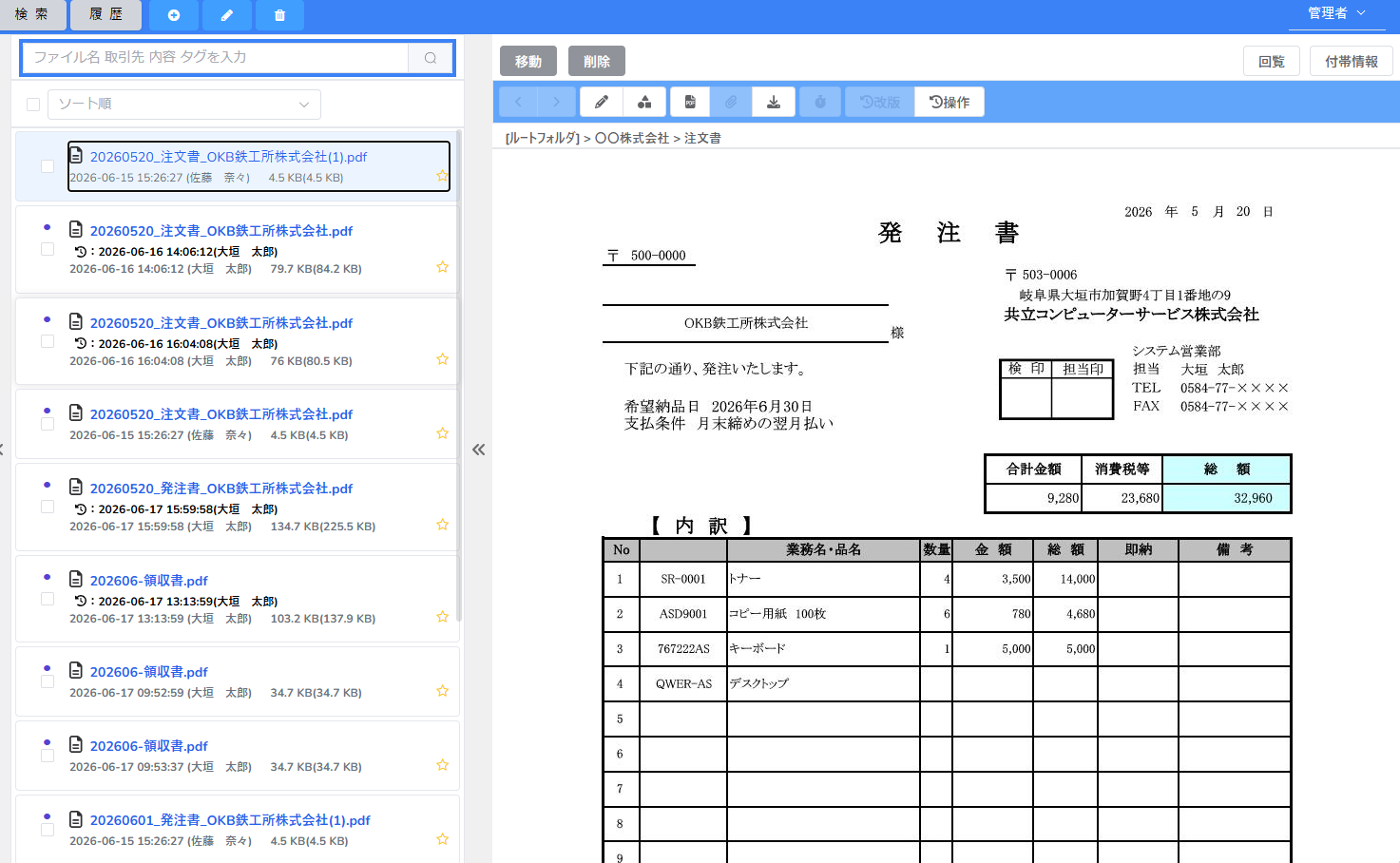This screenshot has height=863, width=1400.
Task: Click the trash icon in top bar
Action: pyautogui.click(x=279, y=14)
